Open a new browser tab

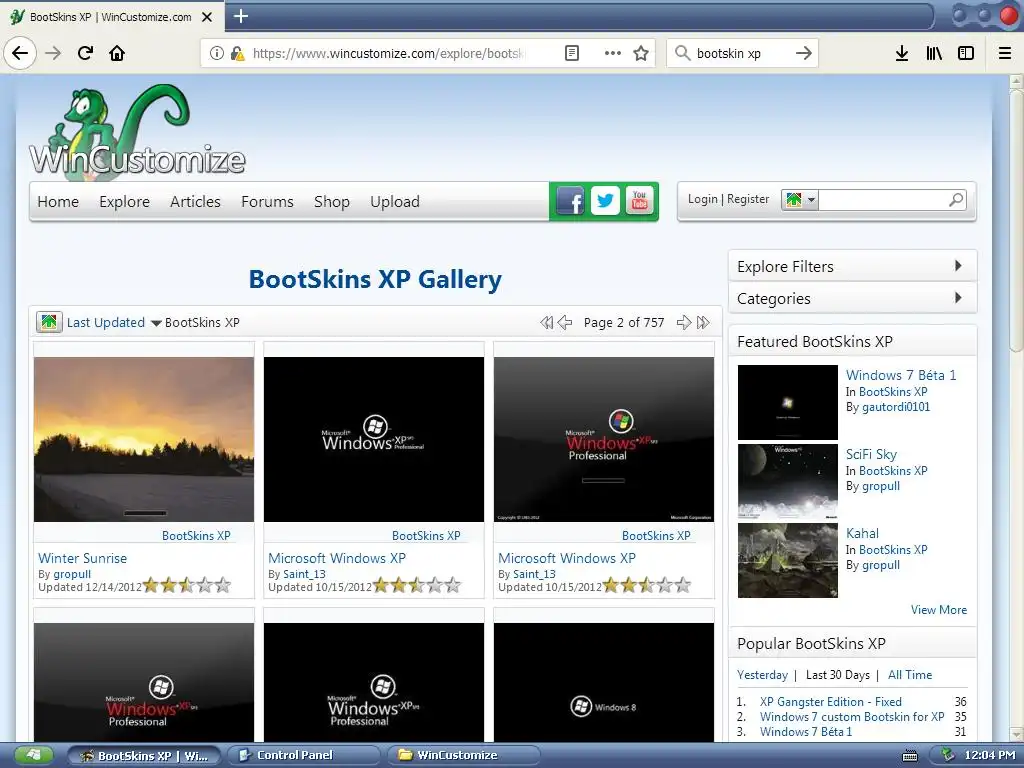pyautogui.click(x=241, y=16)
